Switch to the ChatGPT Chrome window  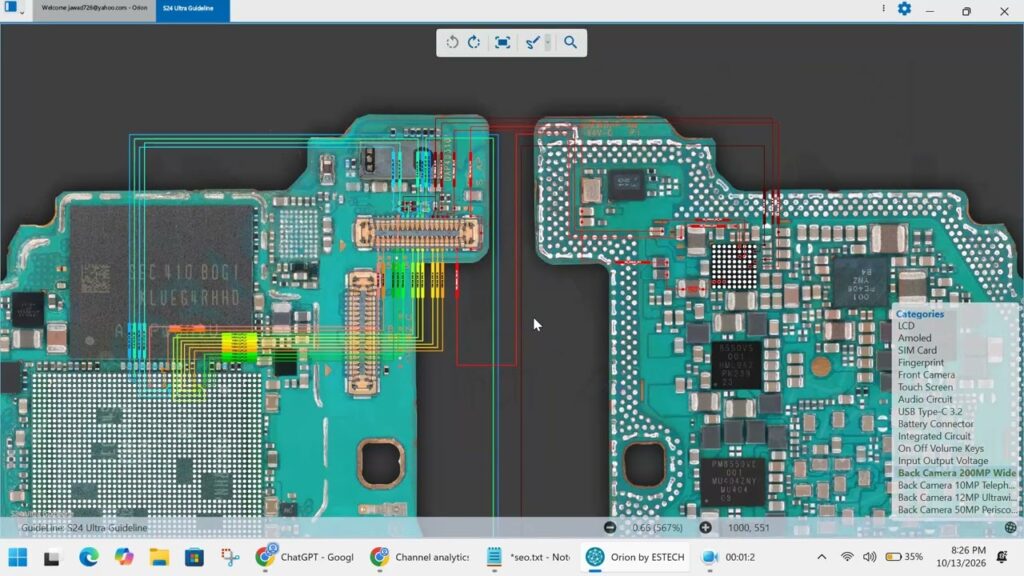(304, 557)
